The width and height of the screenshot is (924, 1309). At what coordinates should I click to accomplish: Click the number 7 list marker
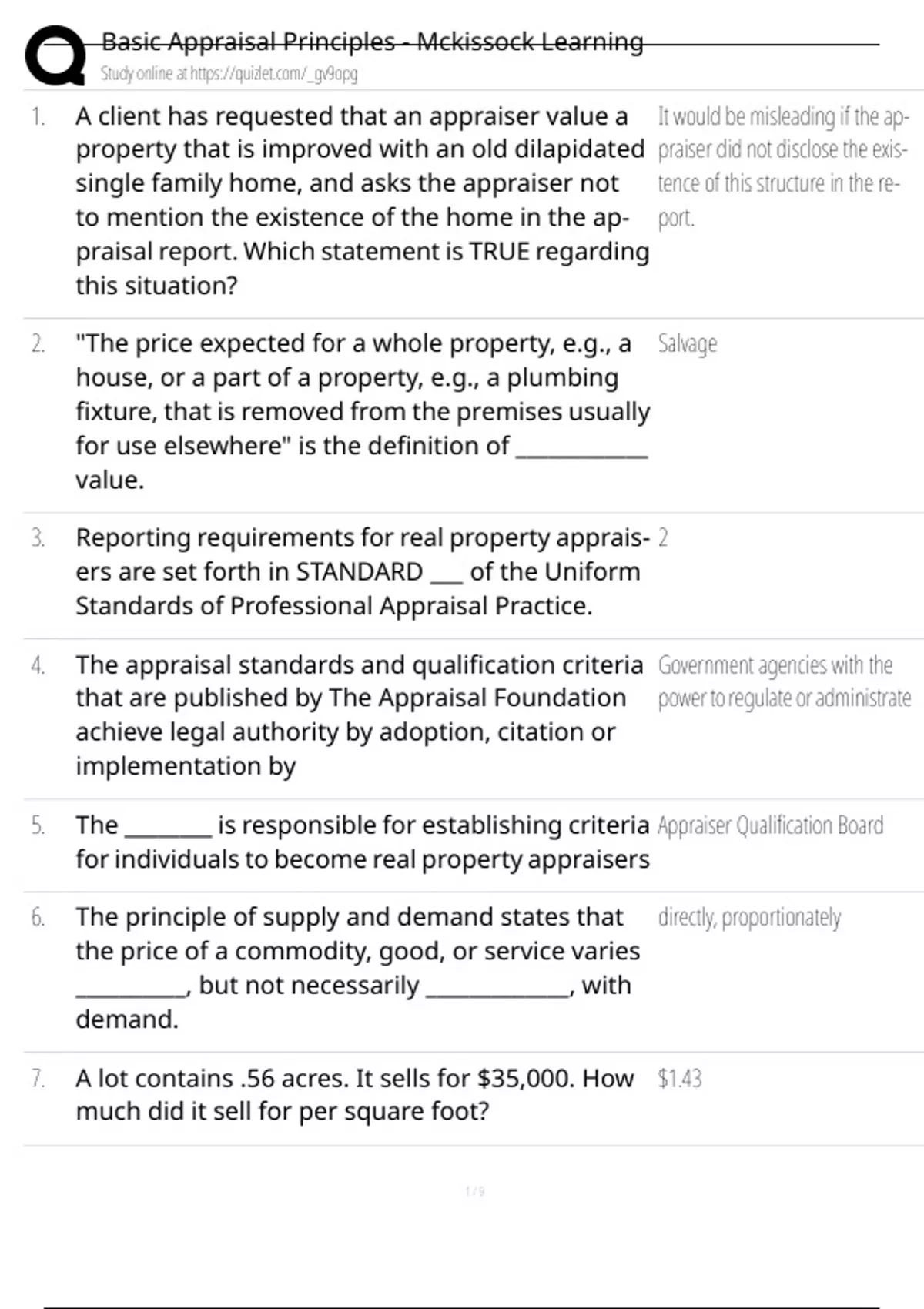coord(38,1078)
